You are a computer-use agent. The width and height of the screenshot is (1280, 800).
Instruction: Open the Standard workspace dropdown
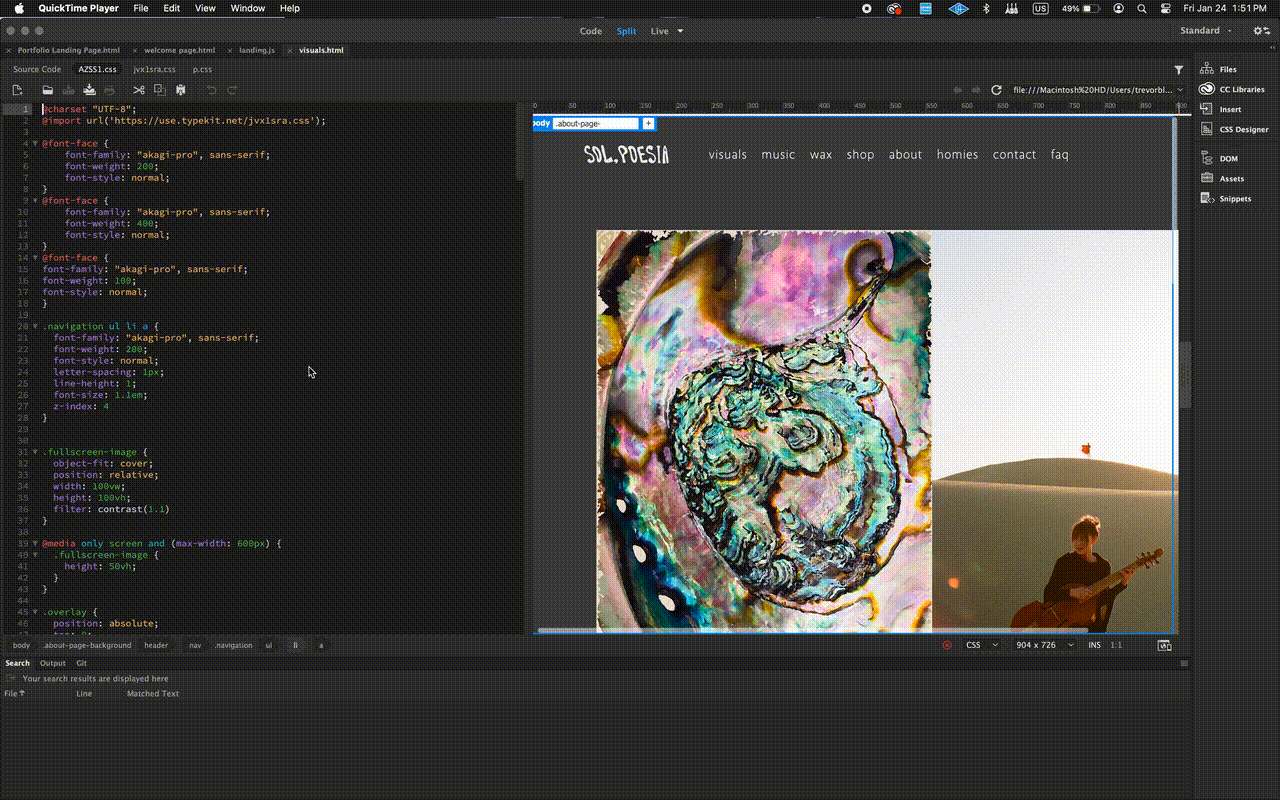click(1206, 31)
